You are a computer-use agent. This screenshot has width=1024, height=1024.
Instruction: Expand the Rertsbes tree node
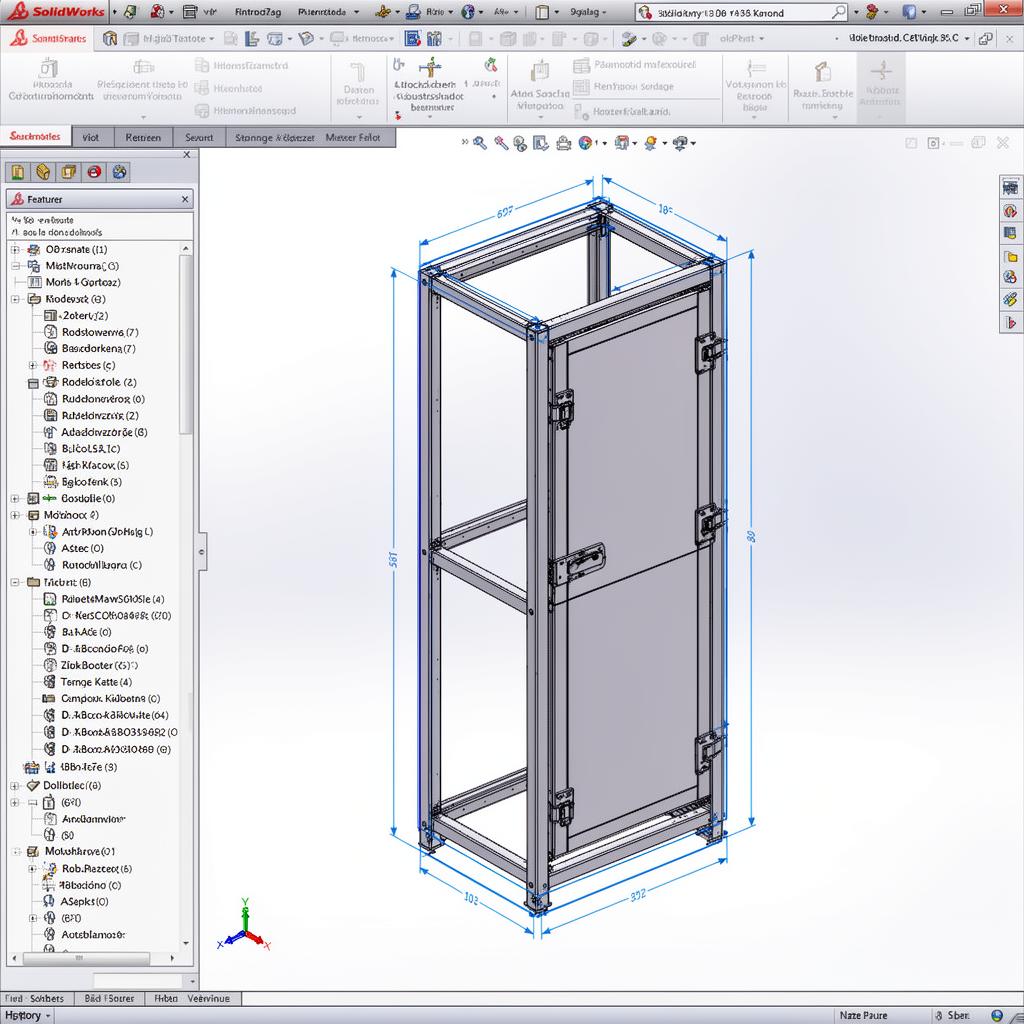[x=33, y=365]
